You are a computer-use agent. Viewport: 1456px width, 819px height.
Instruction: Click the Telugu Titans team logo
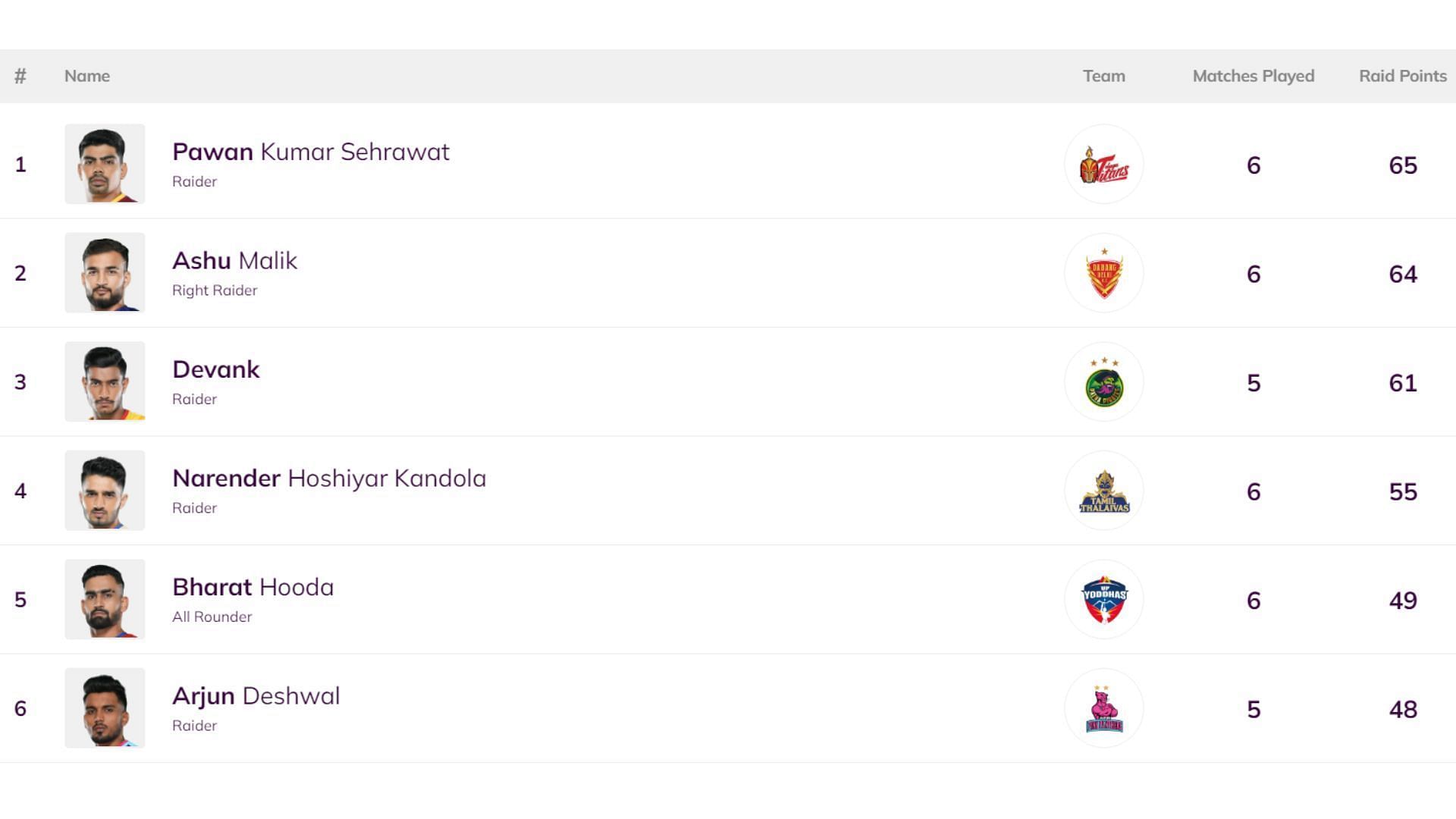pyautogui.click(x=1104, y=165)
